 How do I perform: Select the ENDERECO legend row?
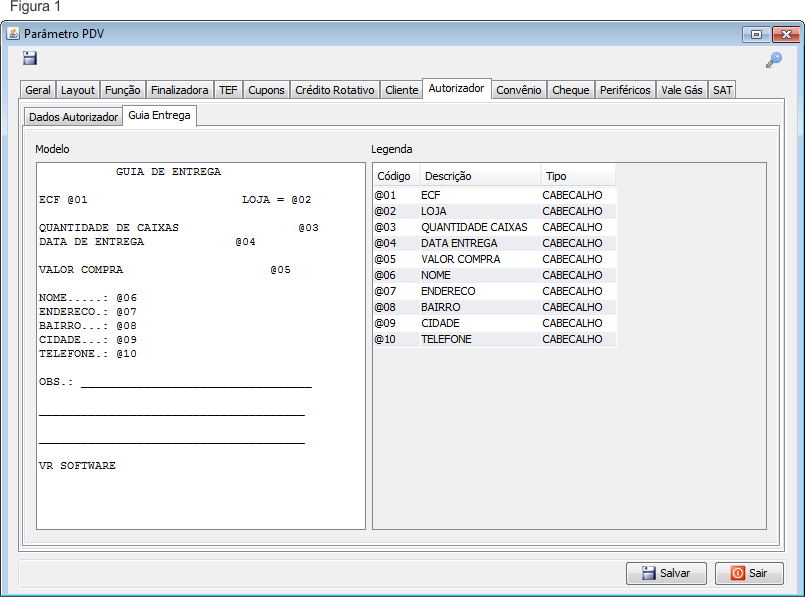coord(494,291)
